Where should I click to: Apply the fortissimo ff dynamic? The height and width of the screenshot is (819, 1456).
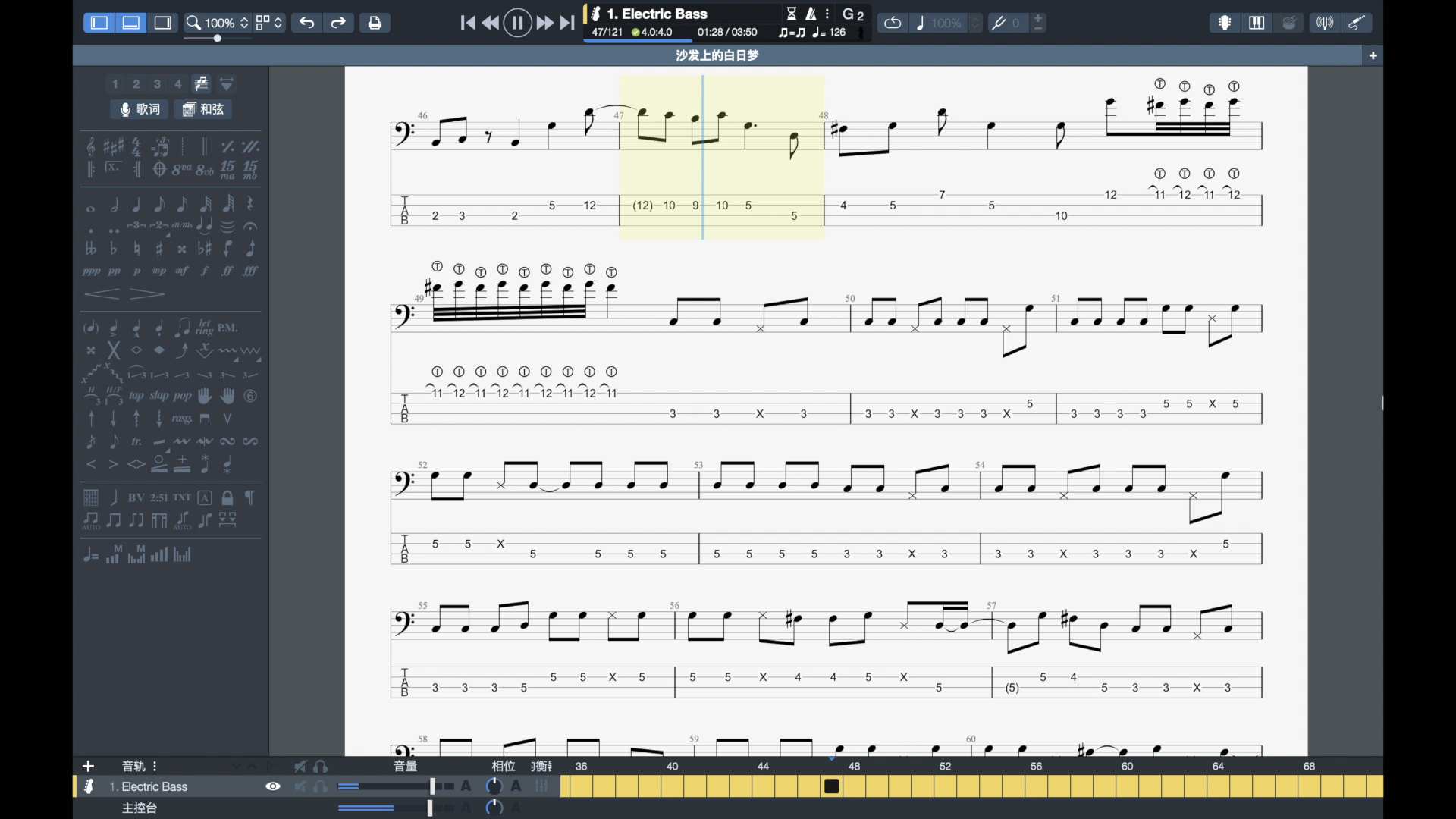pyautogui.click(x=227, y=271)
